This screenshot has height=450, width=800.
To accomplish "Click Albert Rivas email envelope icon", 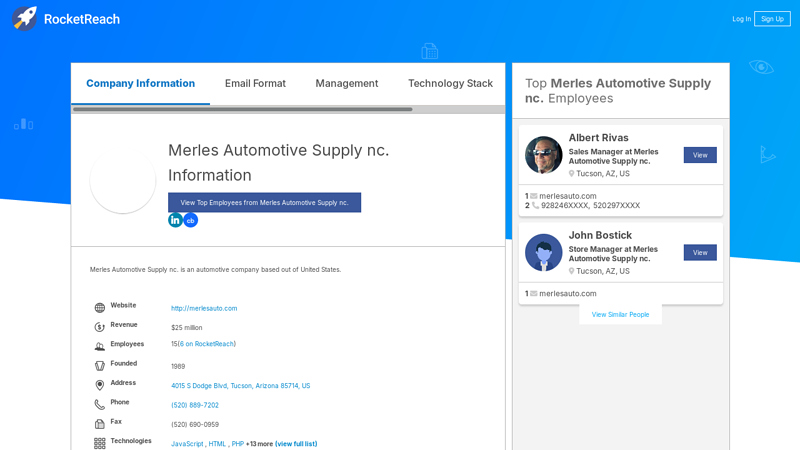I will [x=534, y=196].
